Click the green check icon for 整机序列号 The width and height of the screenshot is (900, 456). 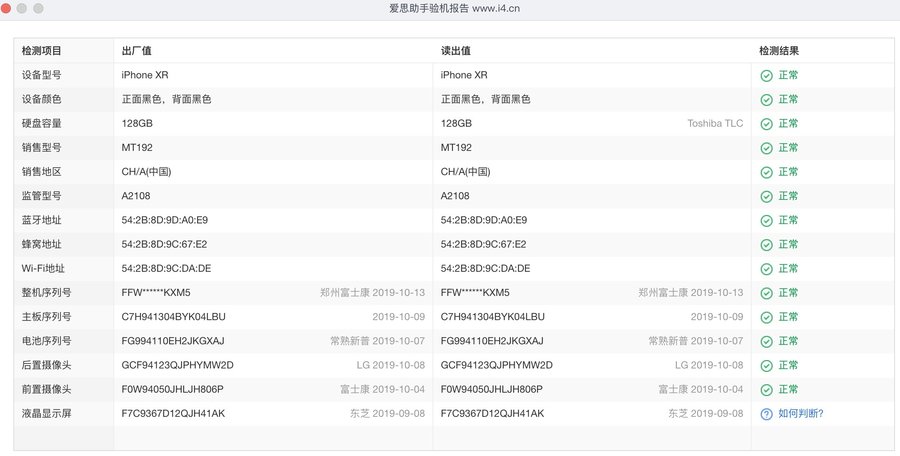(766, 293)
